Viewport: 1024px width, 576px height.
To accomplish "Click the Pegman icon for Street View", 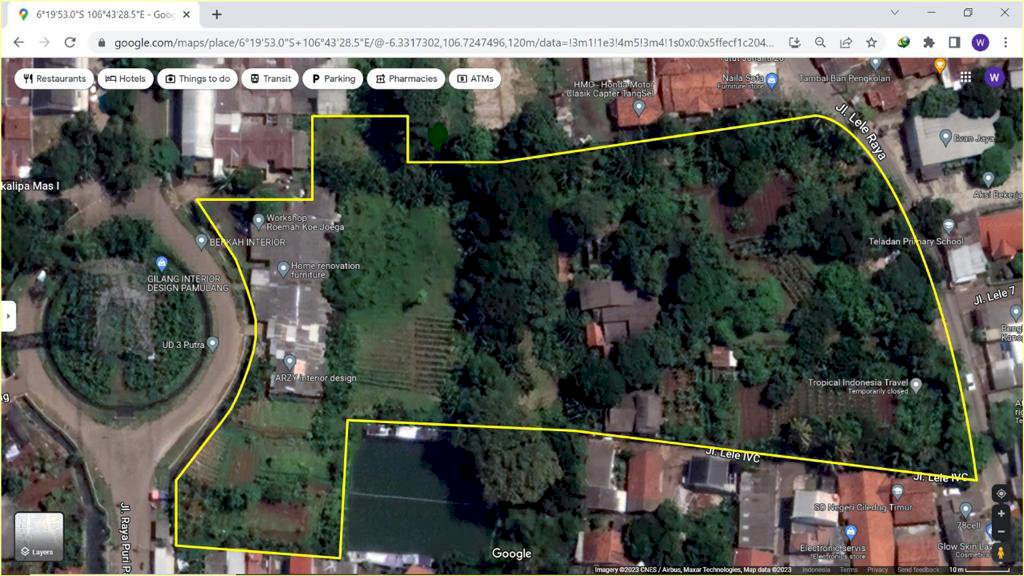I will point(1001,552).
